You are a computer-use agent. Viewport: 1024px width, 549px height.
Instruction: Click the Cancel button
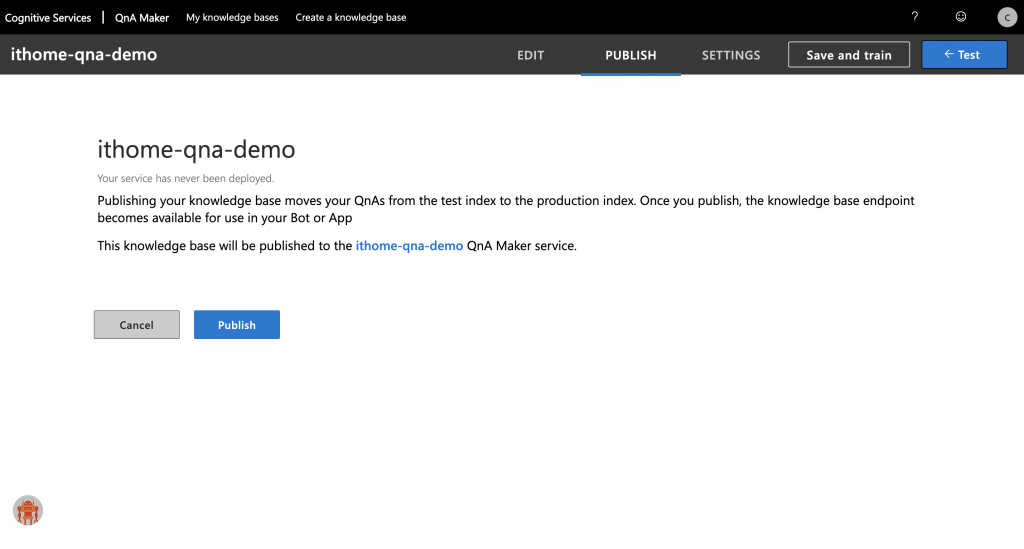click(x=136, y=324)
